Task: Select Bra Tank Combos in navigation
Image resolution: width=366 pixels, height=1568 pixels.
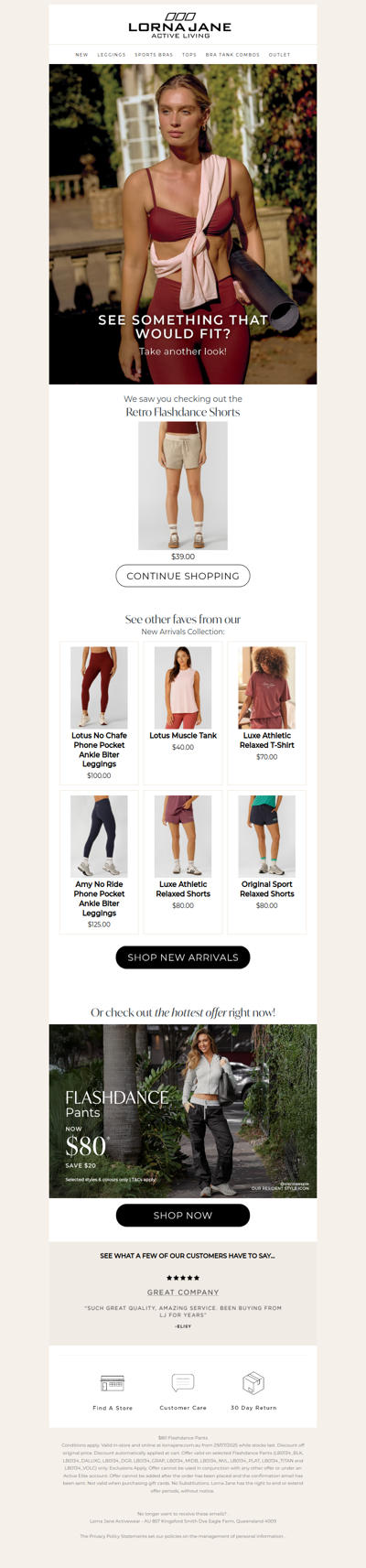Action: point(232,55)
